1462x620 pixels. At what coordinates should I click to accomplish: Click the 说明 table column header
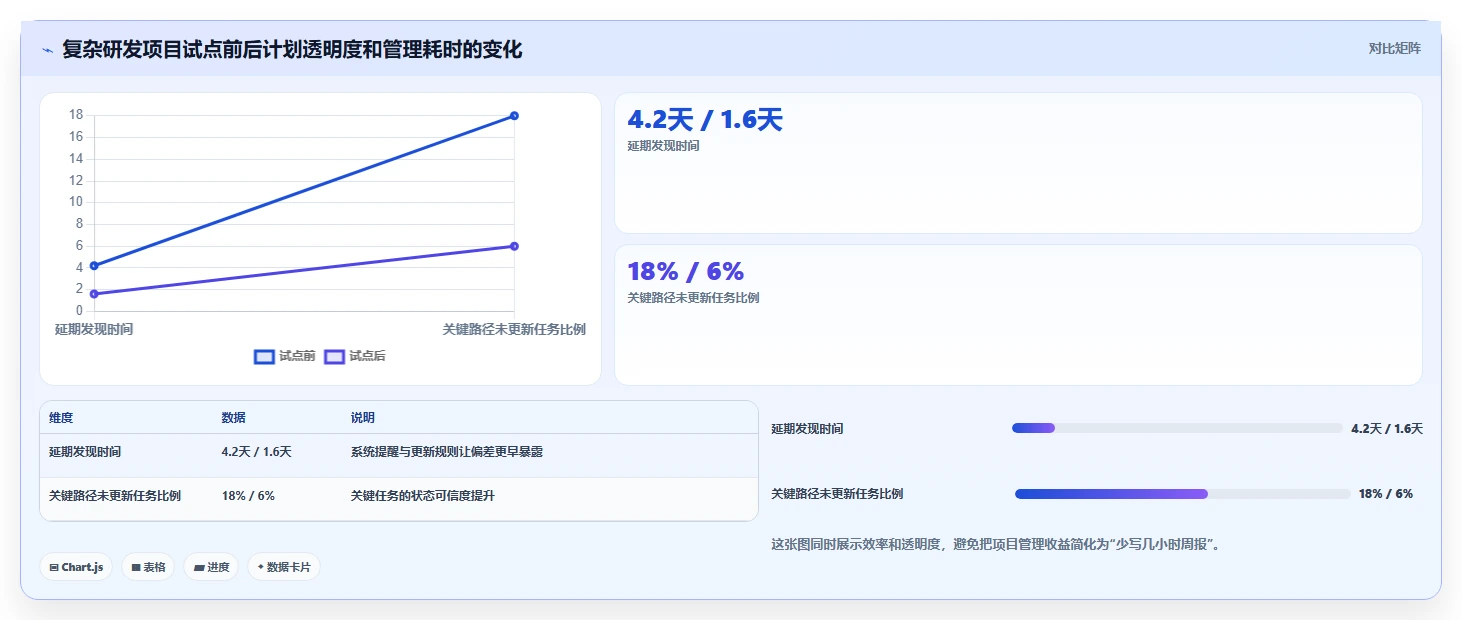[x=363, y=418]
